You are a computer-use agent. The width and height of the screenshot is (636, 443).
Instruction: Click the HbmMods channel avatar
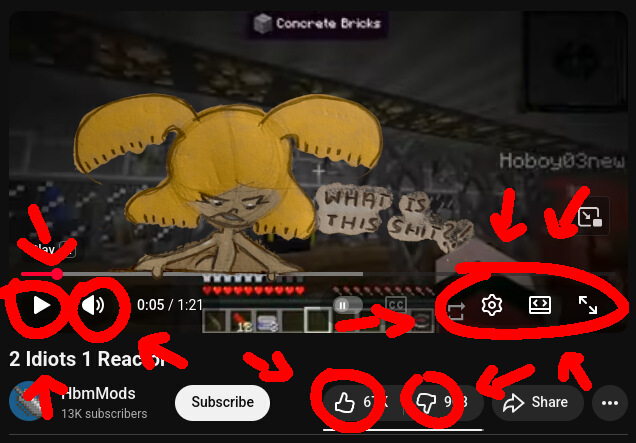click(x=27, y=402)
